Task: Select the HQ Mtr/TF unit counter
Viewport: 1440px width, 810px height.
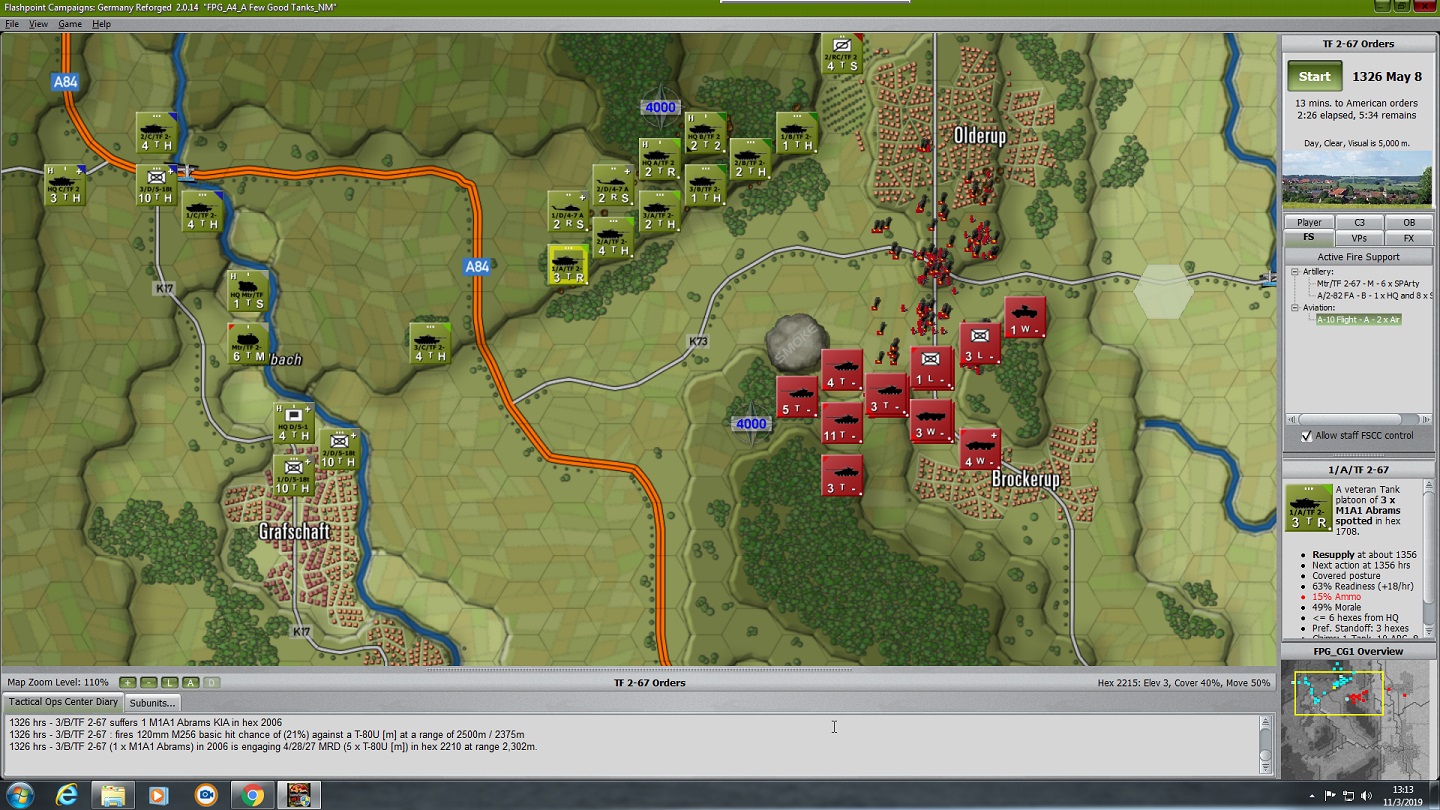Action: click(x=248, y=290)
